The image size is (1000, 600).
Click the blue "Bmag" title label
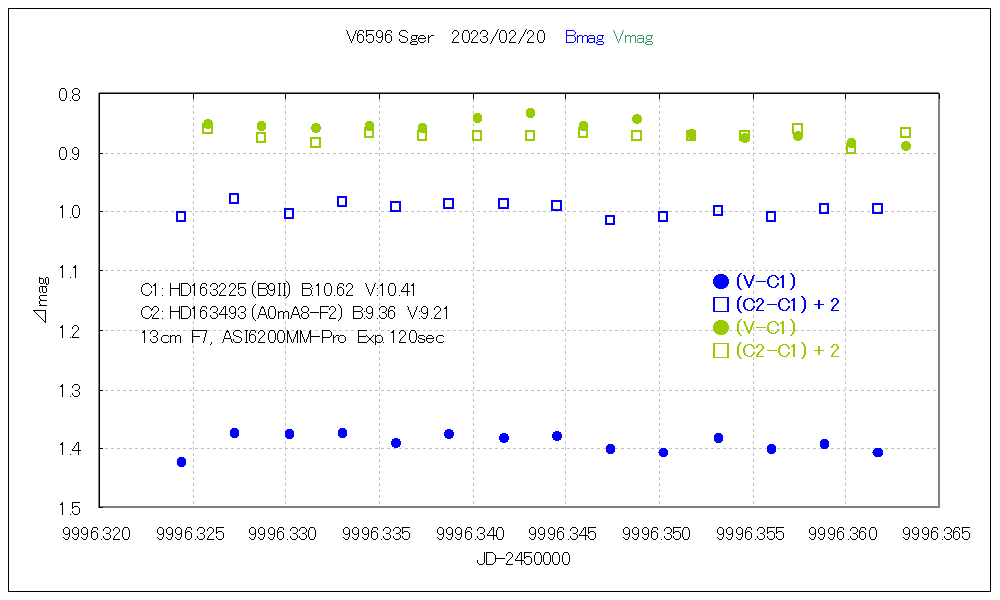click(x=584, y=38)
